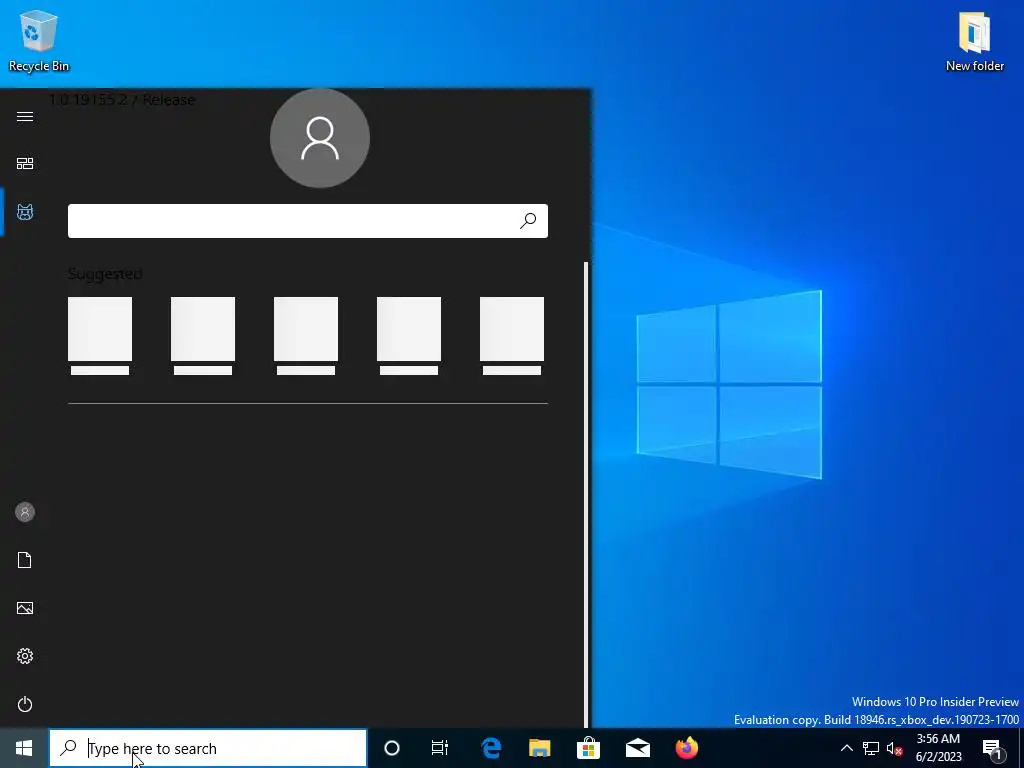Expand the Start menu hamburger button
1024x768 pixels.
click(25, 116)
